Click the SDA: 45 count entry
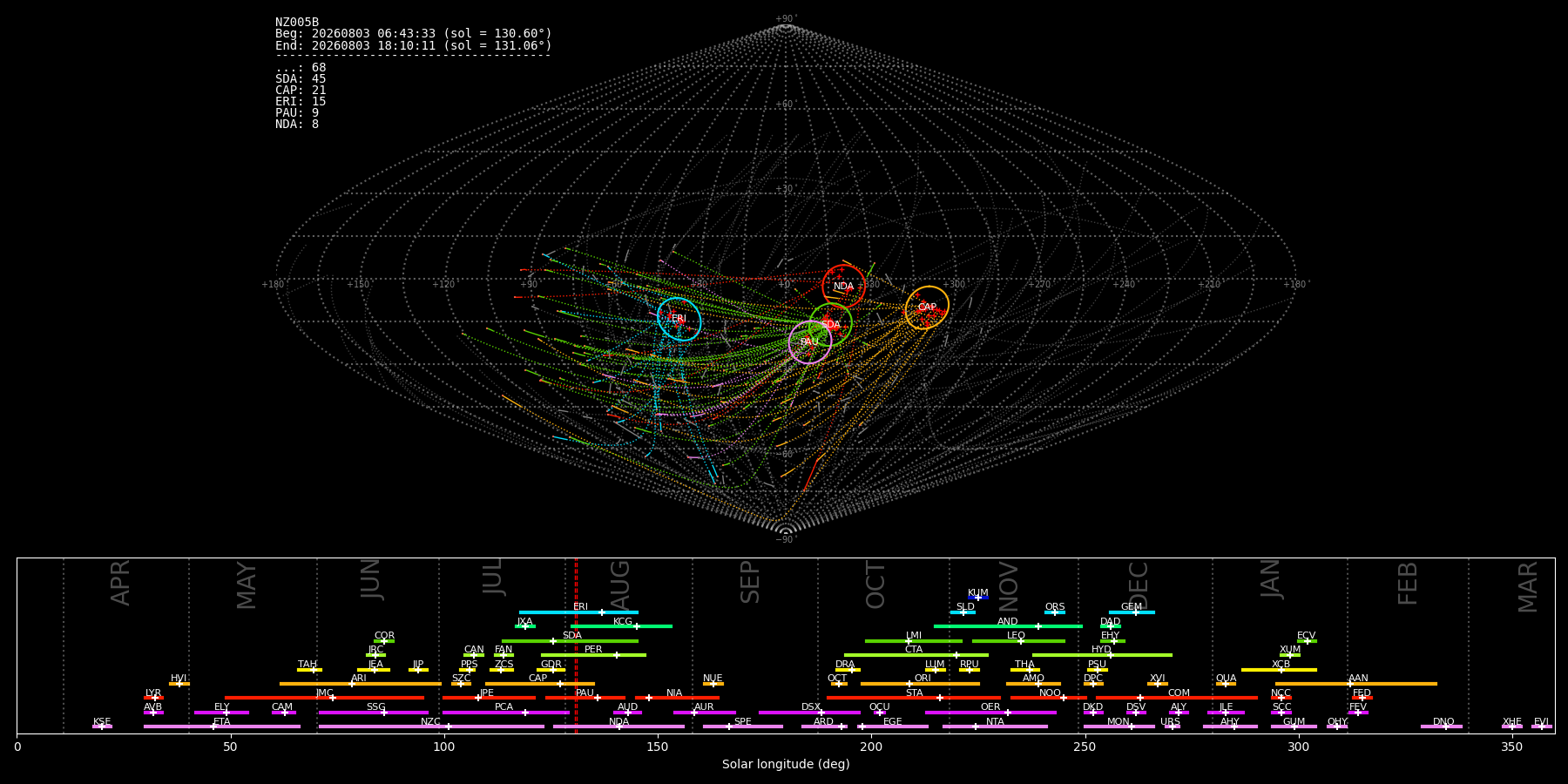 coord(301,79)
